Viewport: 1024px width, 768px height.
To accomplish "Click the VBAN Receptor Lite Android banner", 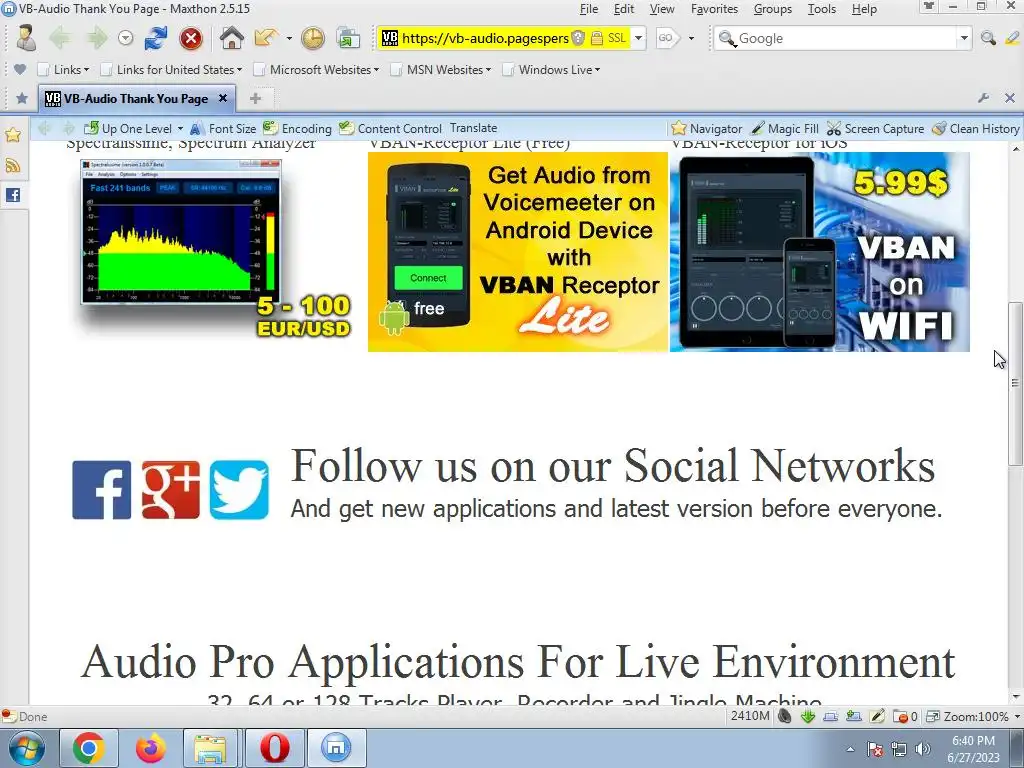I will 518,252.
